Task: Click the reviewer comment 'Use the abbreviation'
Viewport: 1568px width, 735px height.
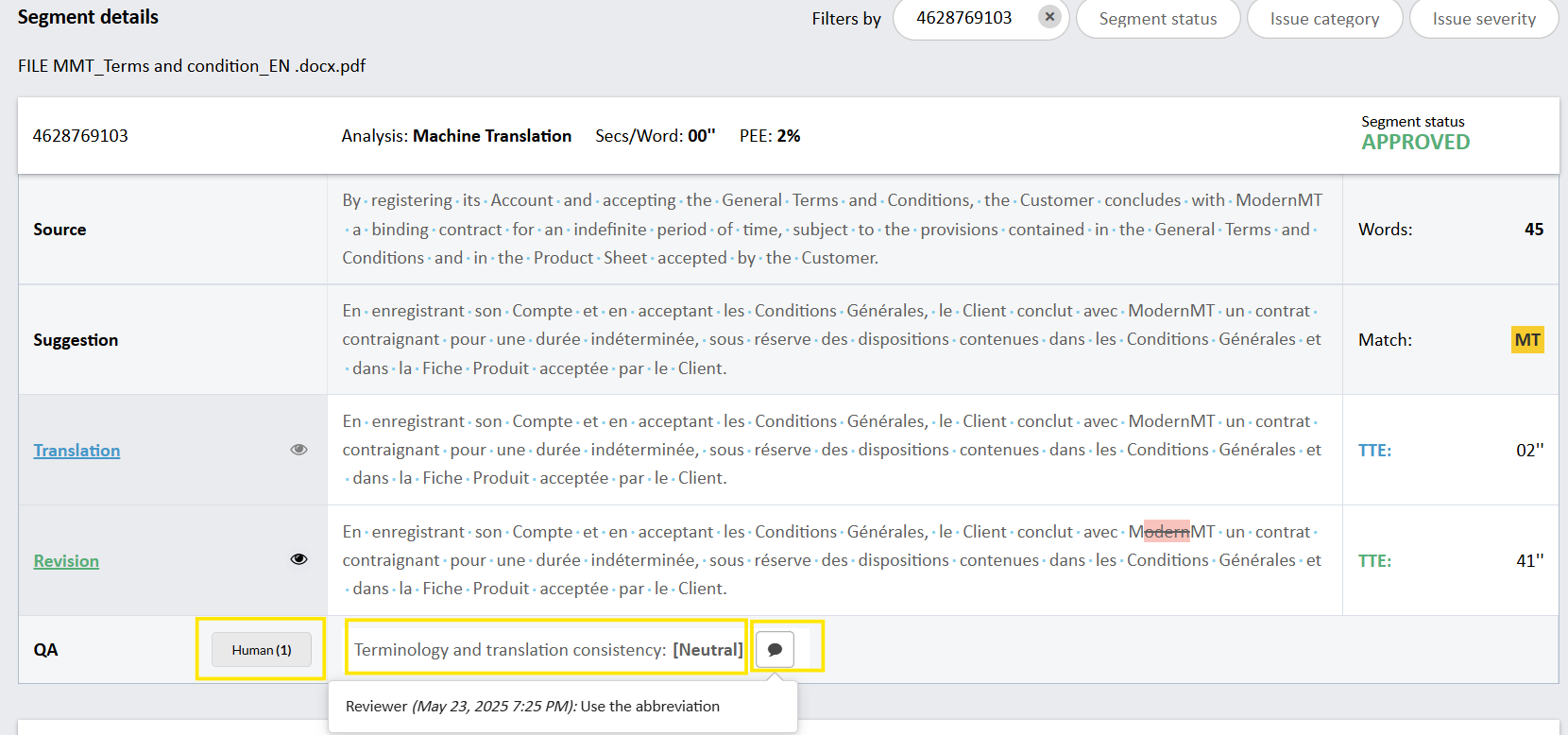Action: point(650,707)
